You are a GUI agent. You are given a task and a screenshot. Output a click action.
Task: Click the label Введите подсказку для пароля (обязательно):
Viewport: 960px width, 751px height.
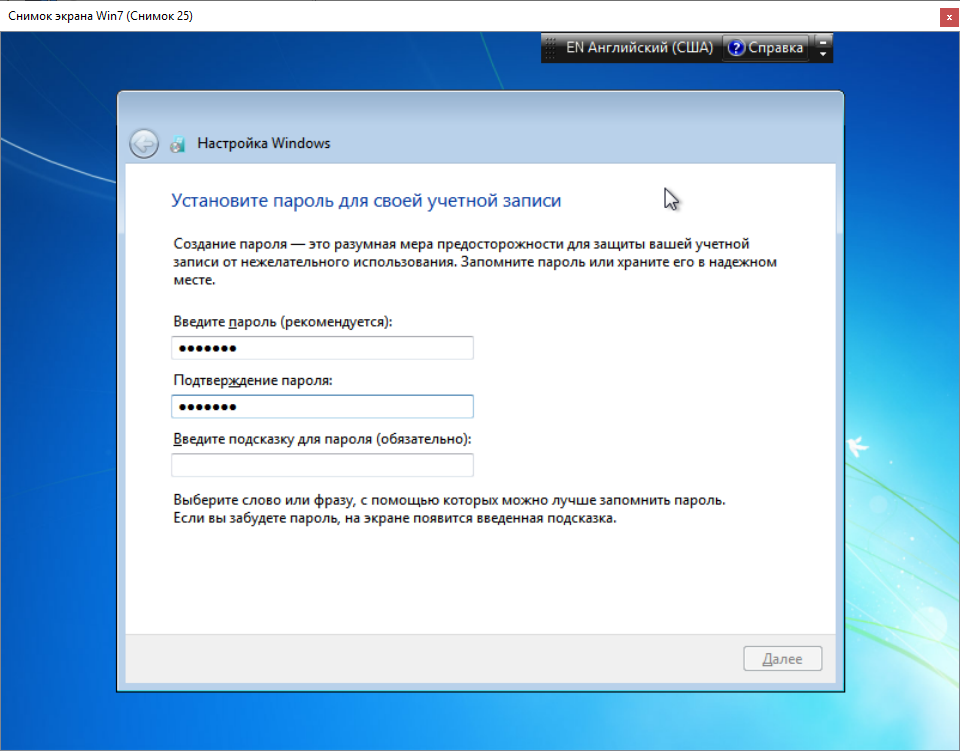pyautogui.click(x=323, y=439)
